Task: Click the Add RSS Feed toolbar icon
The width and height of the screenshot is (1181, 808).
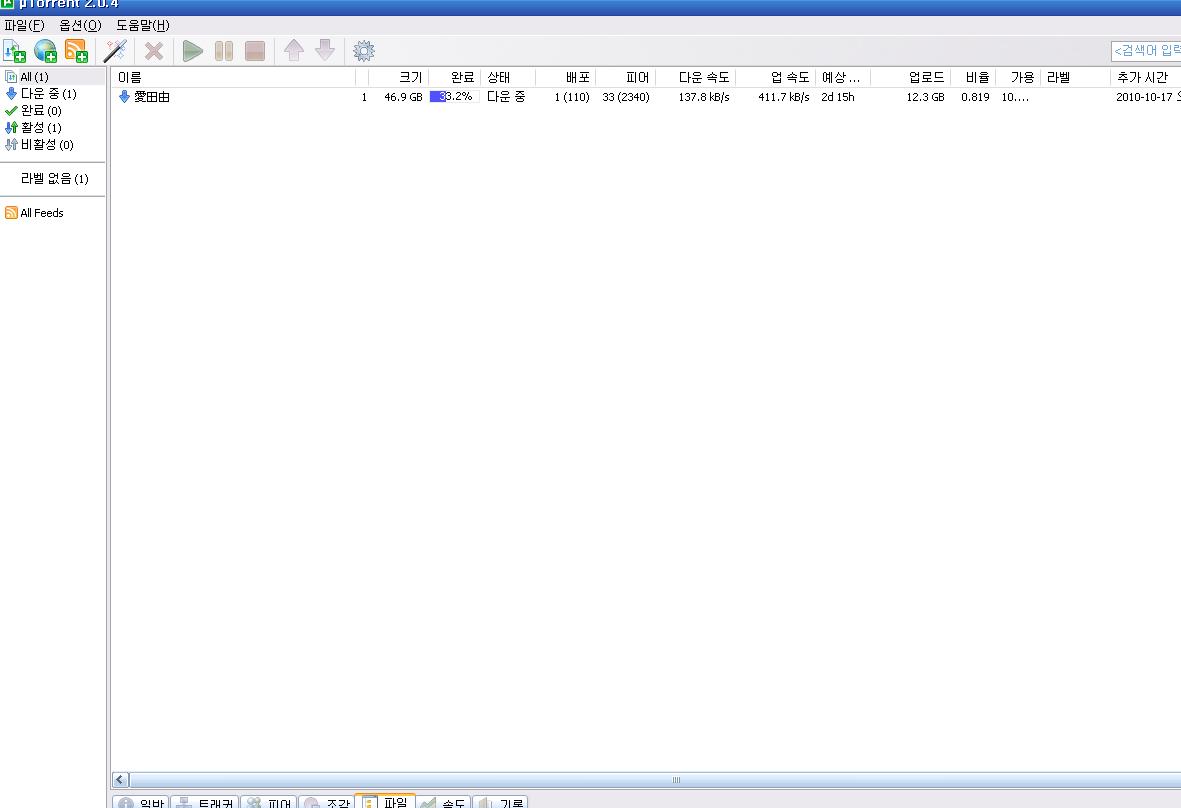Action: [x=76, y=51]
